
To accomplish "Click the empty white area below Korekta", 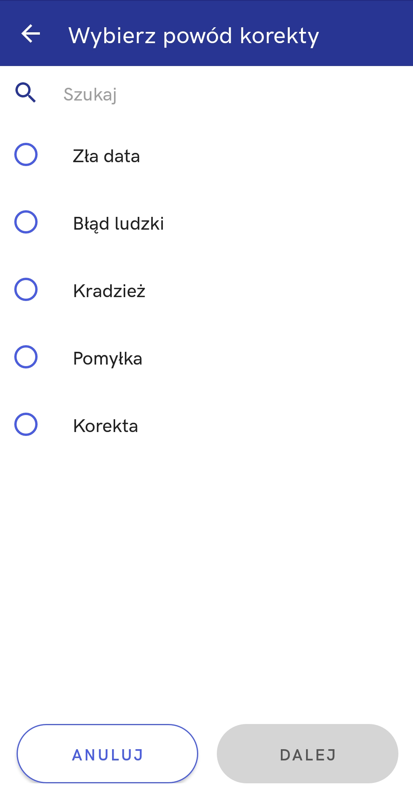I will coord(206,579).
